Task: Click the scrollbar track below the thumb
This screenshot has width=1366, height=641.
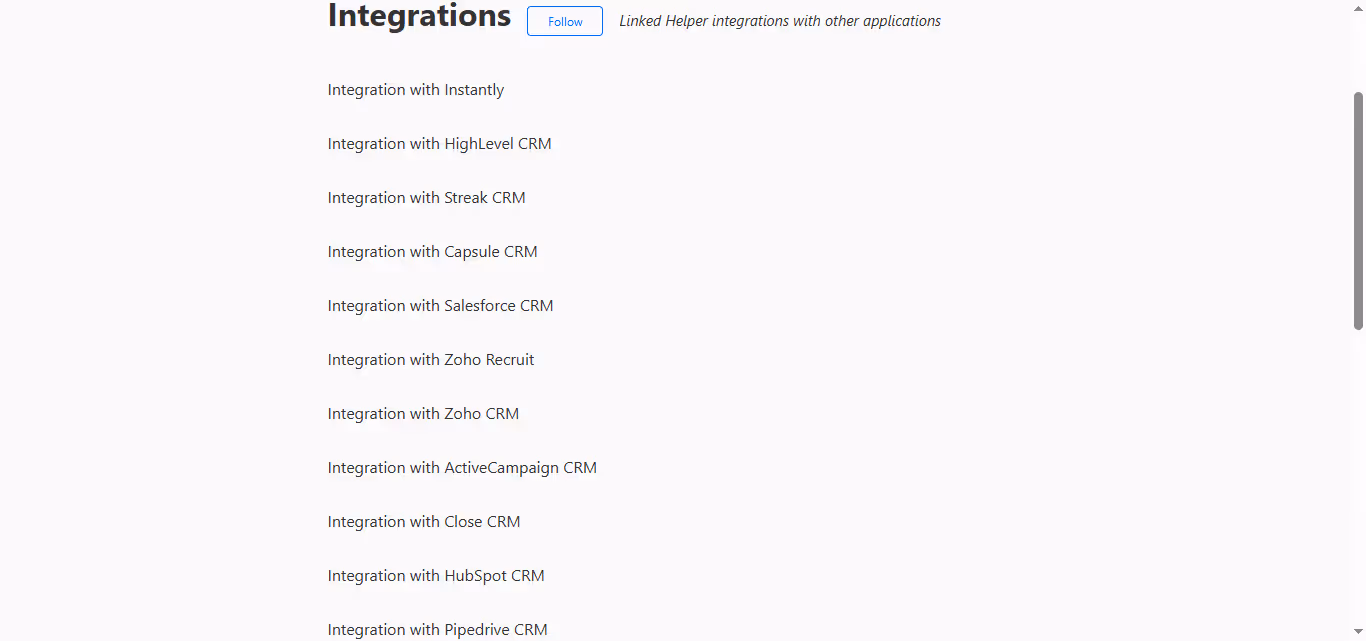Action: click(x=1358, y=470)
